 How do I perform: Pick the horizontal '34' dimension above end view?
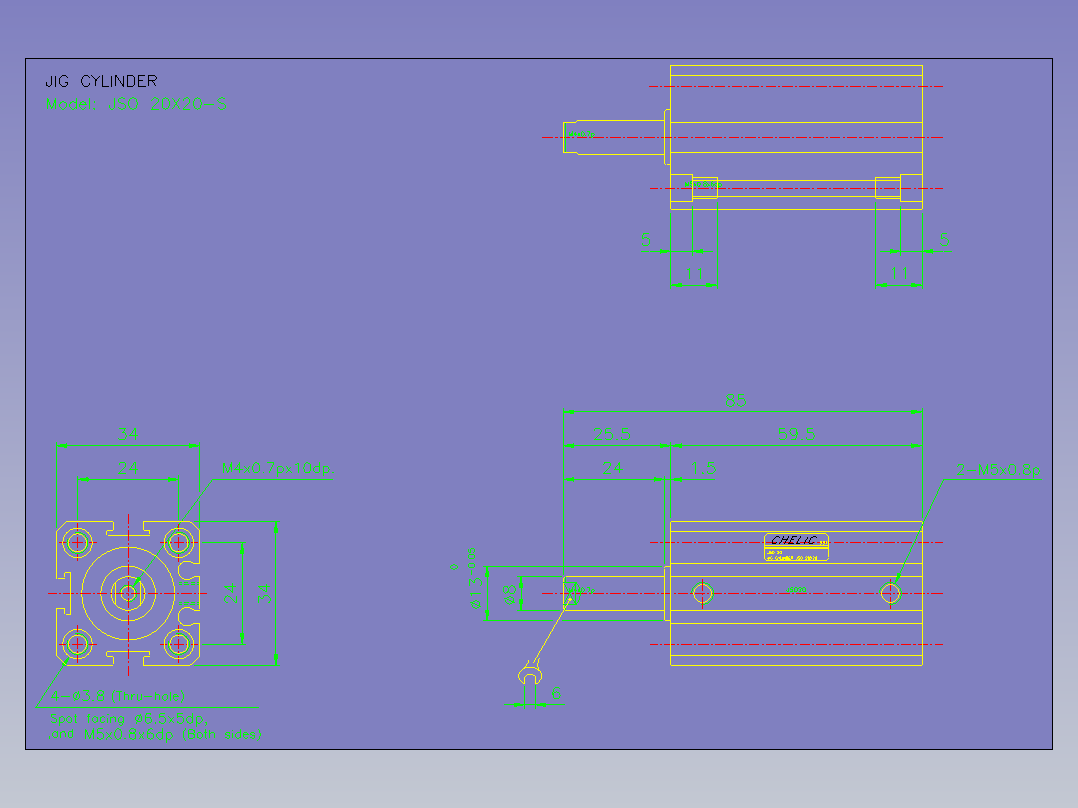(x=128, y=434)
